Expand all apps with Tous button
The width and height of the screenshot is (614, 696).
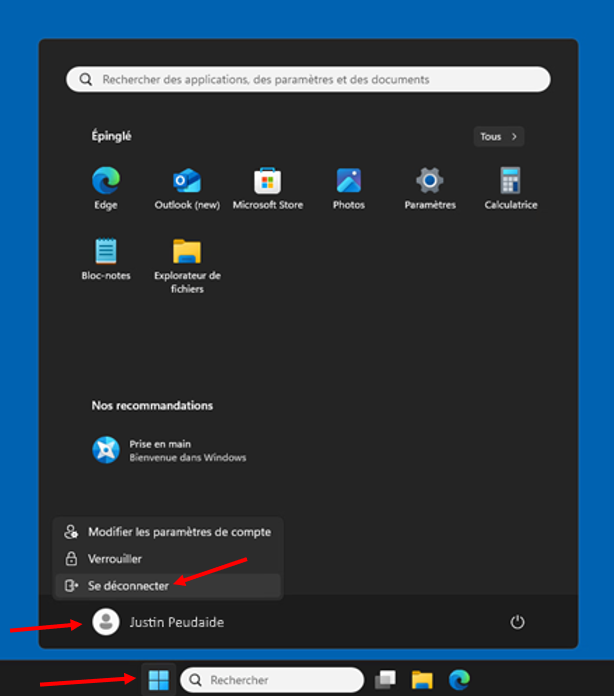(x=499, y=137)
